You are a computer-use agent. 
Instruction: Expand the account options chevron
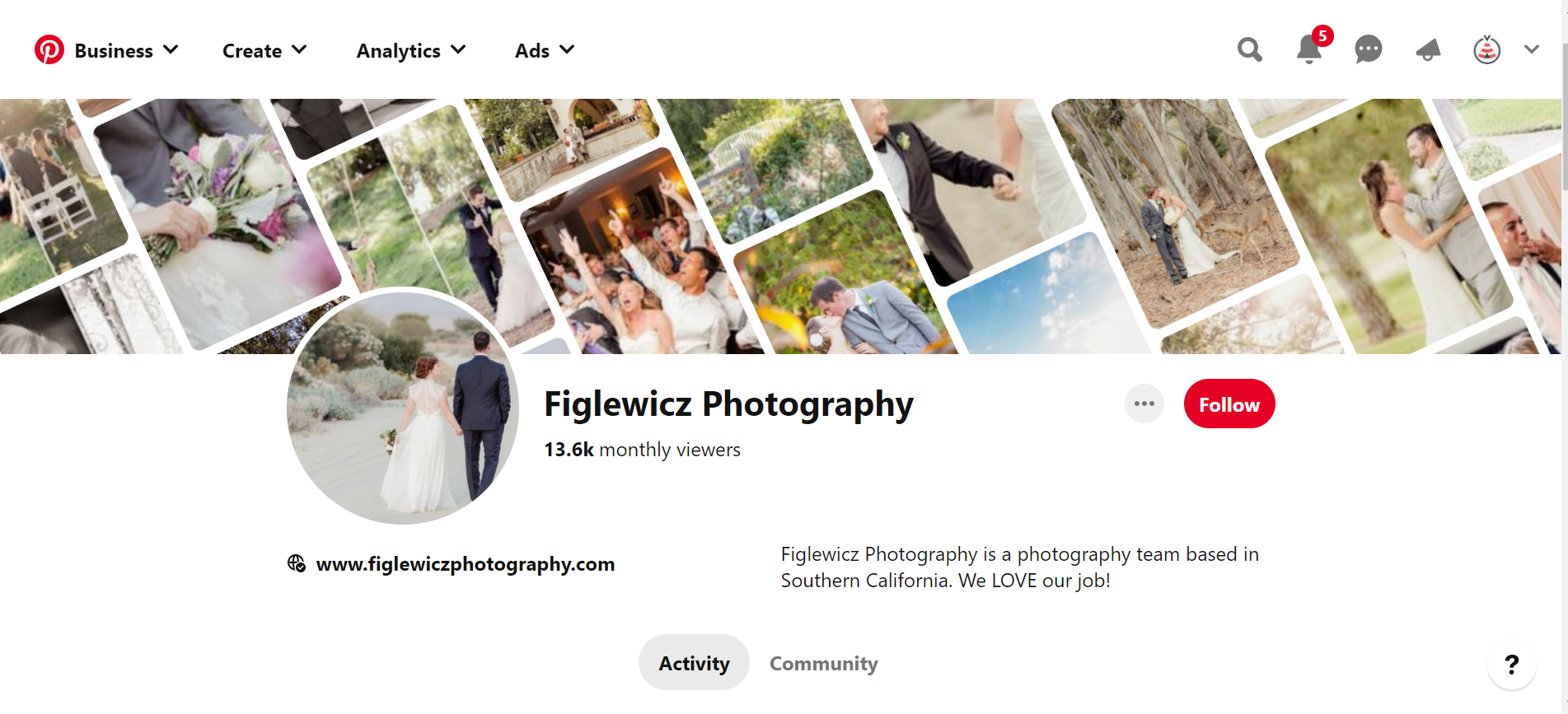[1532, 49]
